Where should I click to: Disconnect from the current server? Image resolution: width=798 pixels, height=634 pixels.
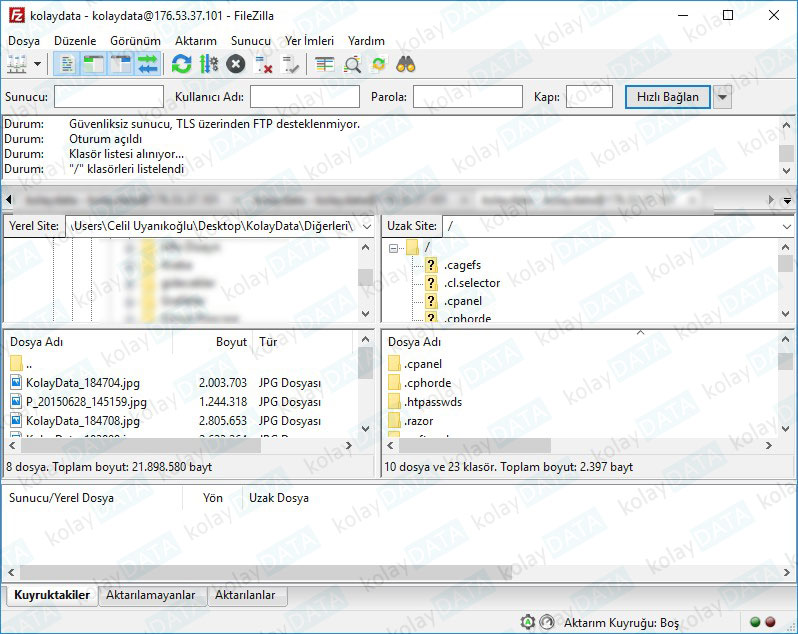pyautogui.click(x=263, y=65)
